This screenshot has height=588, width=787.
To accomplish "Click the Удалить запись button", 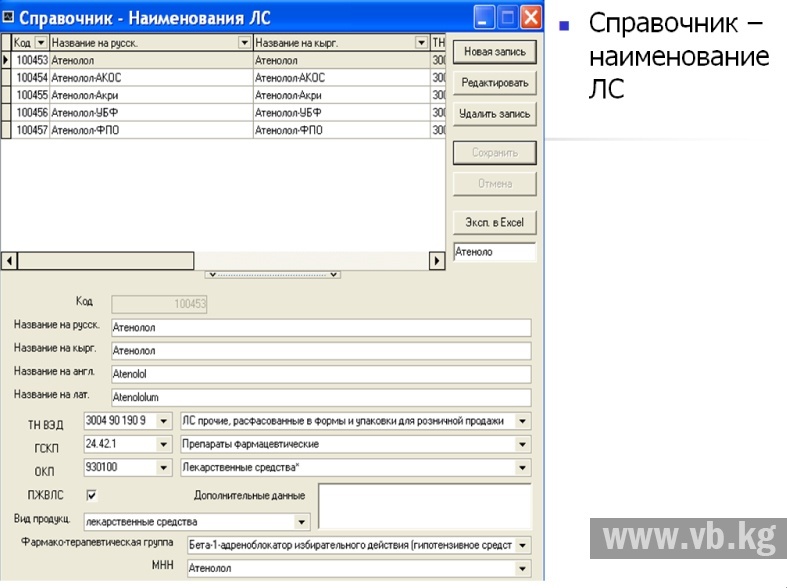I will click(x=494, y=114).
